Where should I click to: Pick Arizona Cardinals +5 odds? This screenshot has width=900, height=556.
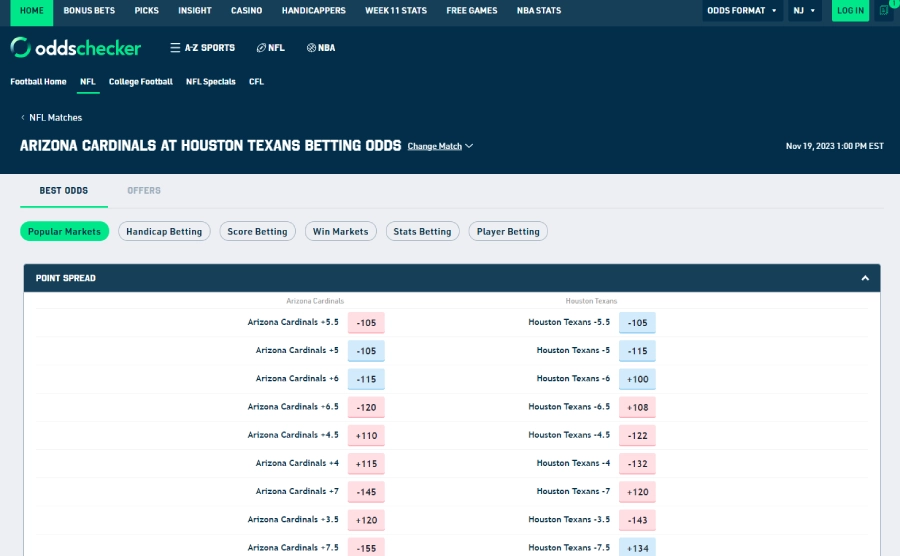(366, 351)
